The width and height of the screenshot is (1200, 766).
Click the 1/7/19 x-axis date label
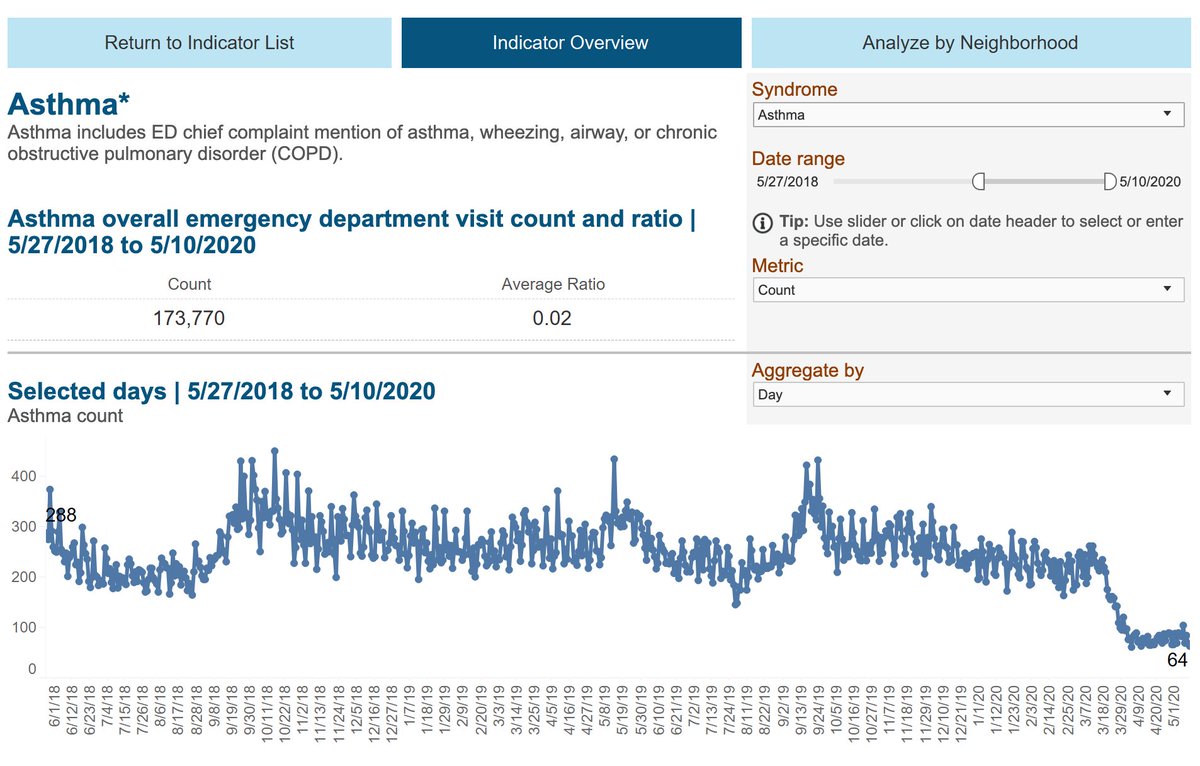[411, 704]
